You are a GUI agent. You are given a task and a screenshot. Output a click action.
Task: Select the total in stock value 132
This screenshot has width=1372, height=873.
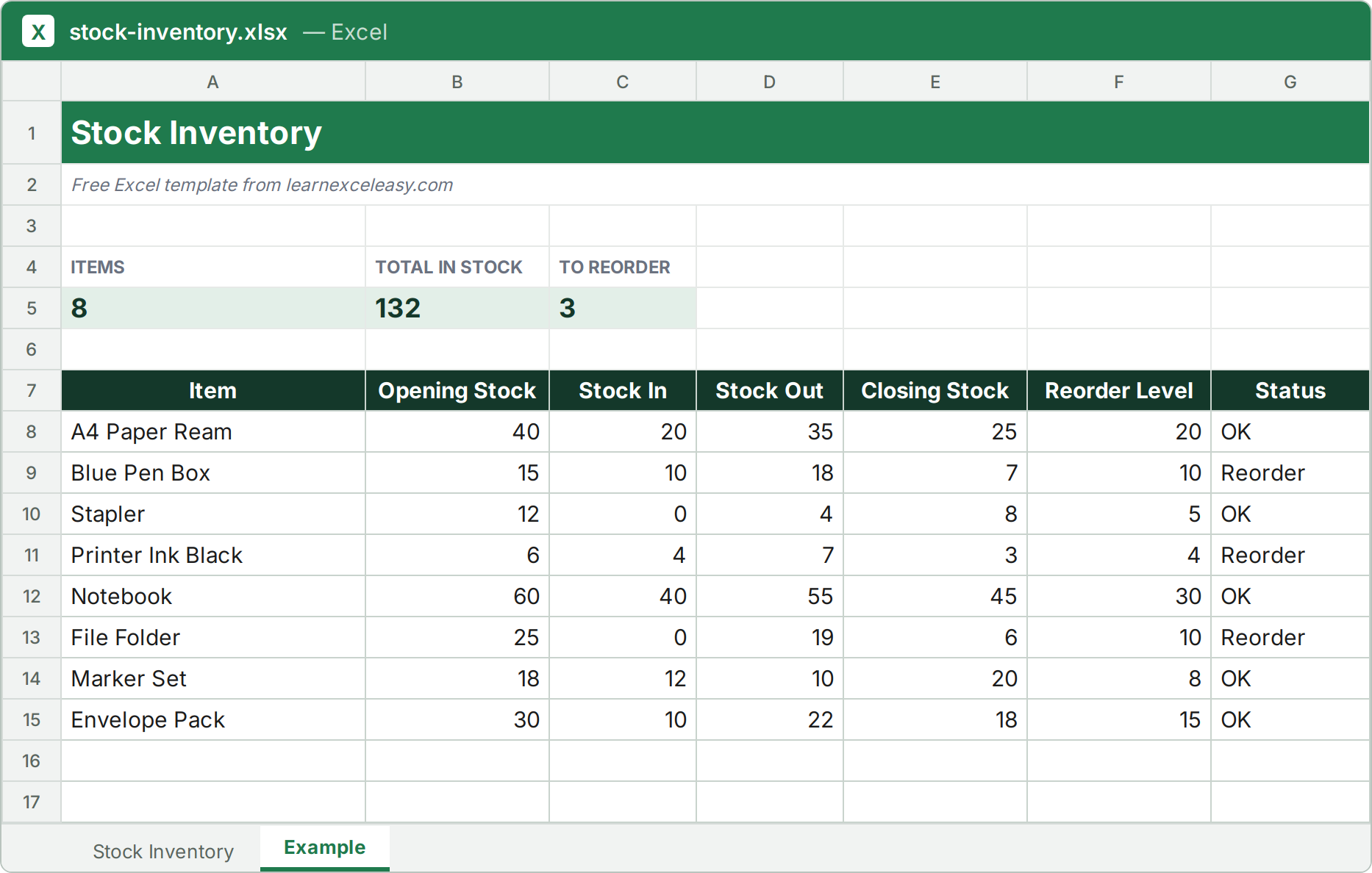457,308
